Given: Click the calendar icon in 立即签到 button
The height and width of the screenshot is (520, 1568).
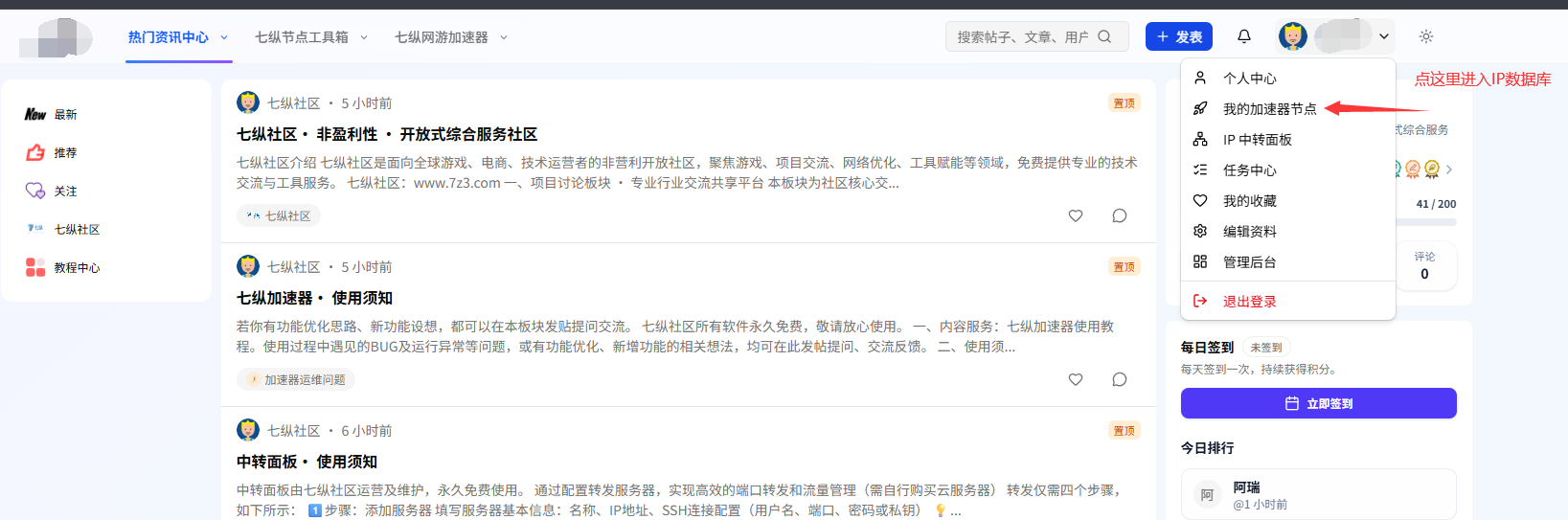Looking at the screenshot, I should coord(1292,403).
